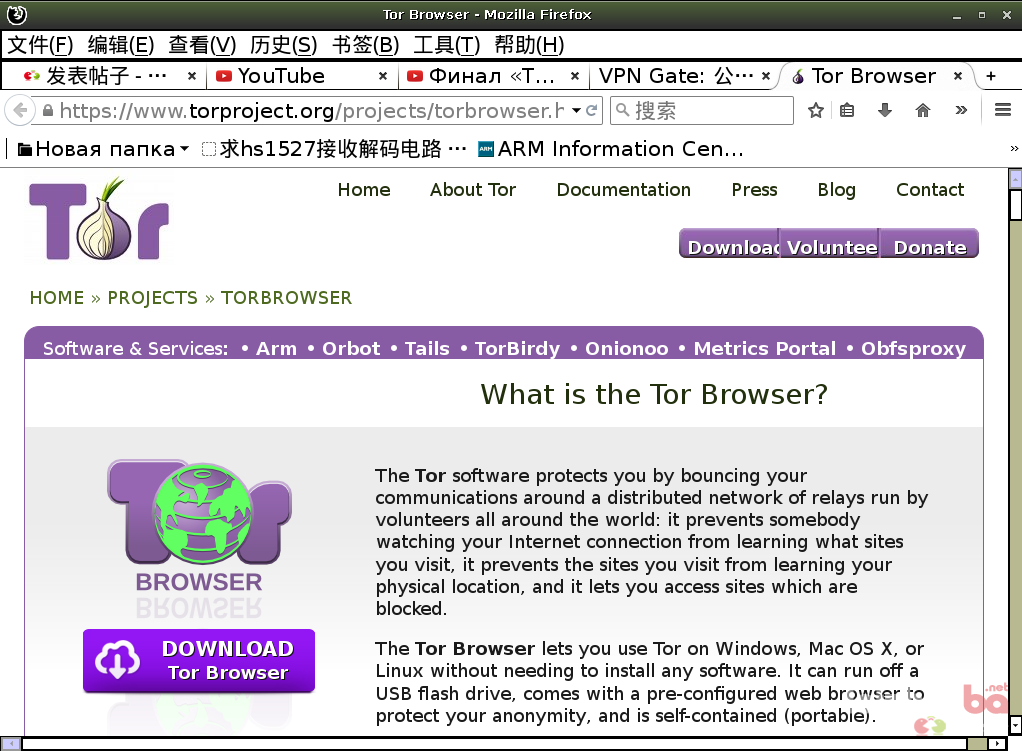Open the Obfsproxy project link
The width and height of the screenshot is (1022, 751).
point(913,349)
